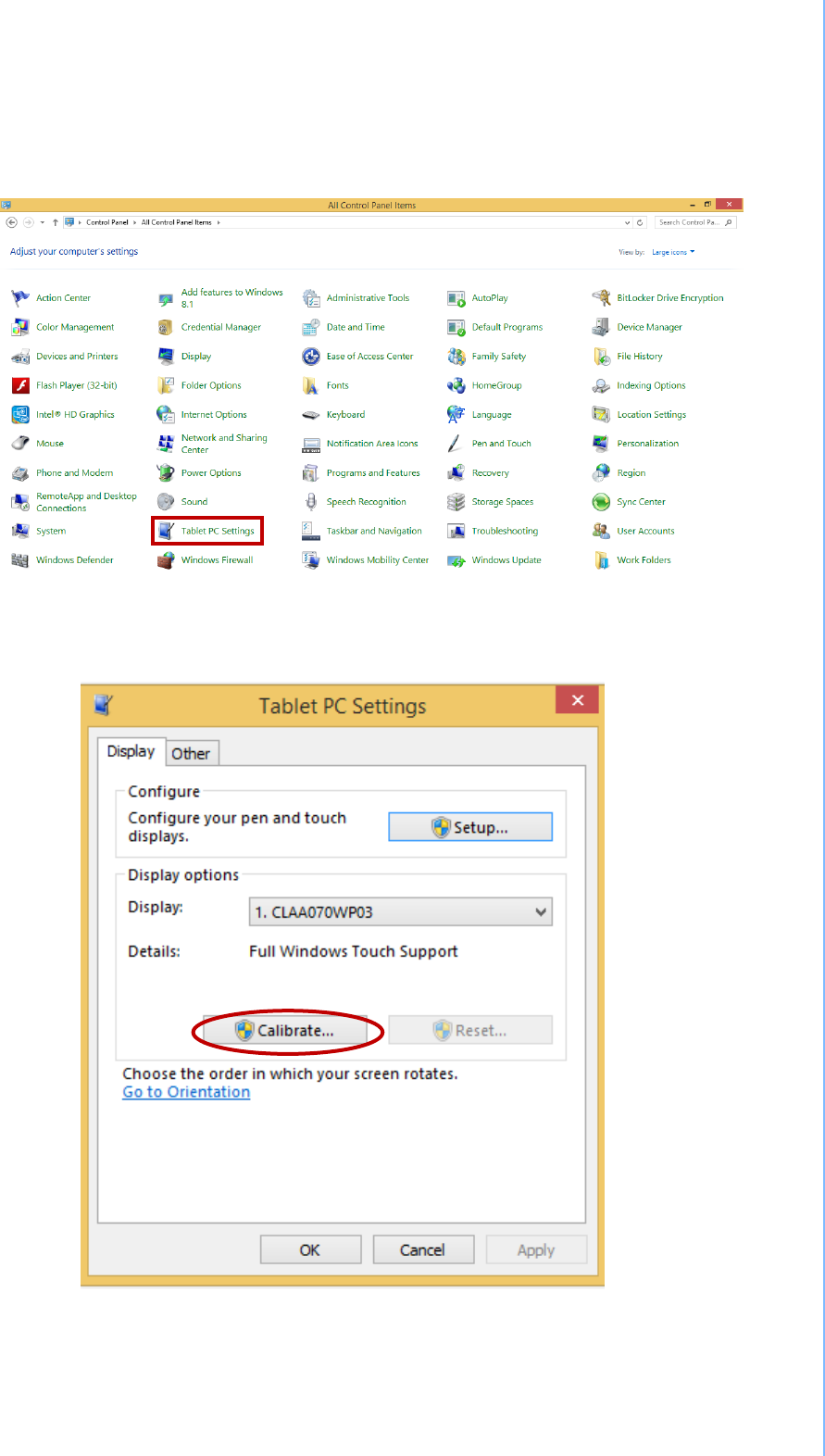Open the Credential Manager icon

point(165,327)
